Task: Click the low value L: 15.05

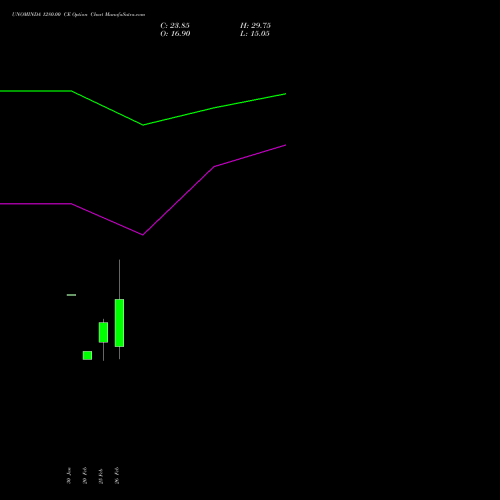Action: click(x=255, y=34)
